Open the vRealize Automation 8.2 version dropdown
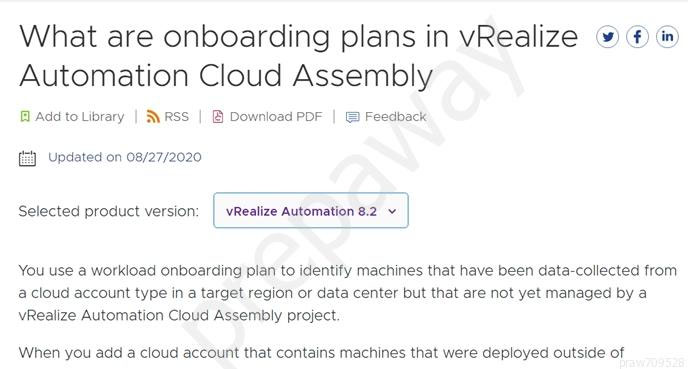Viewport: 688px width, 369px height. tap(311, 210)
